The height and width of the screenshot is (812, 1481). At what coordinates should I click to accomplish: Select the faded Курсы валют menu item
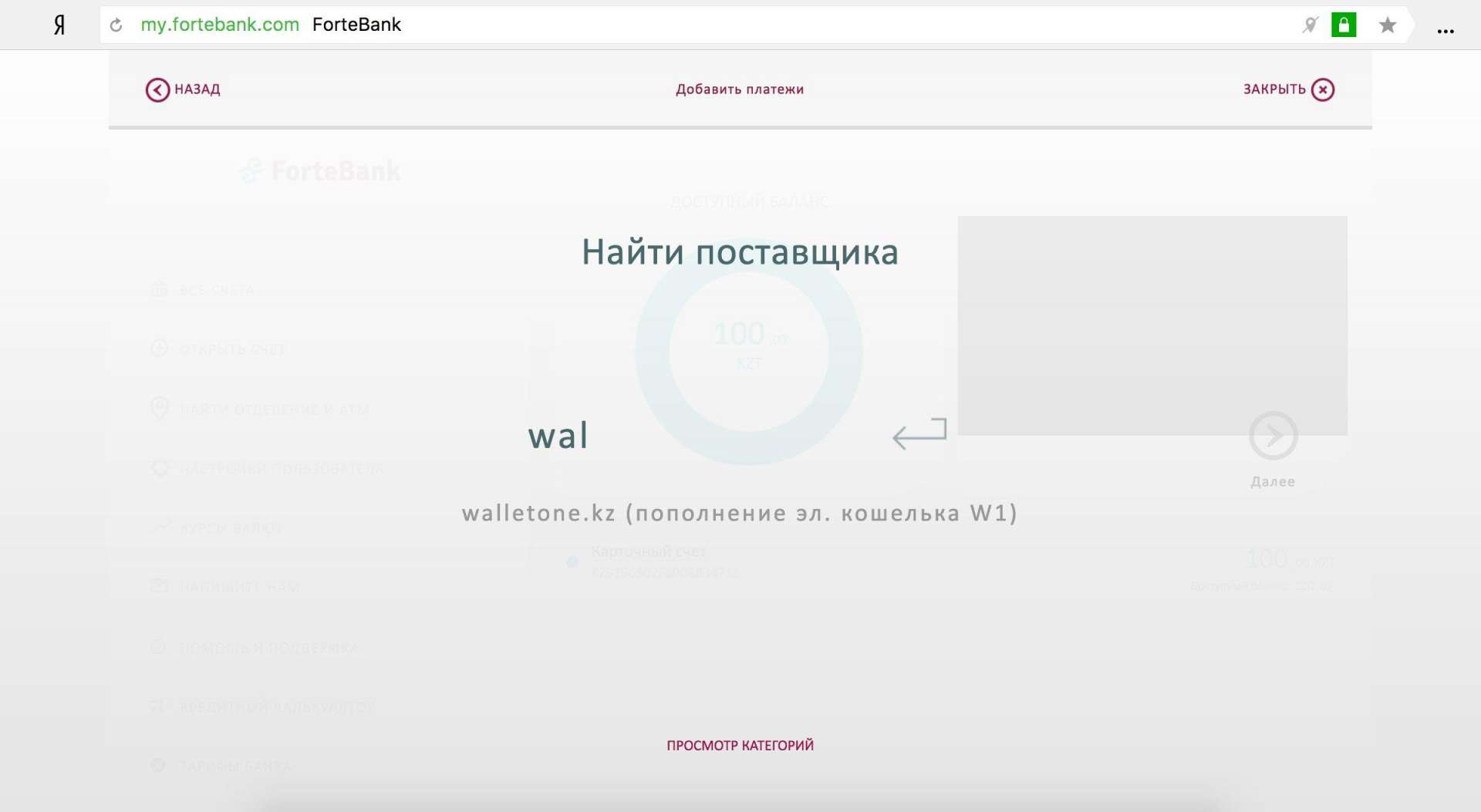point(231,528)
